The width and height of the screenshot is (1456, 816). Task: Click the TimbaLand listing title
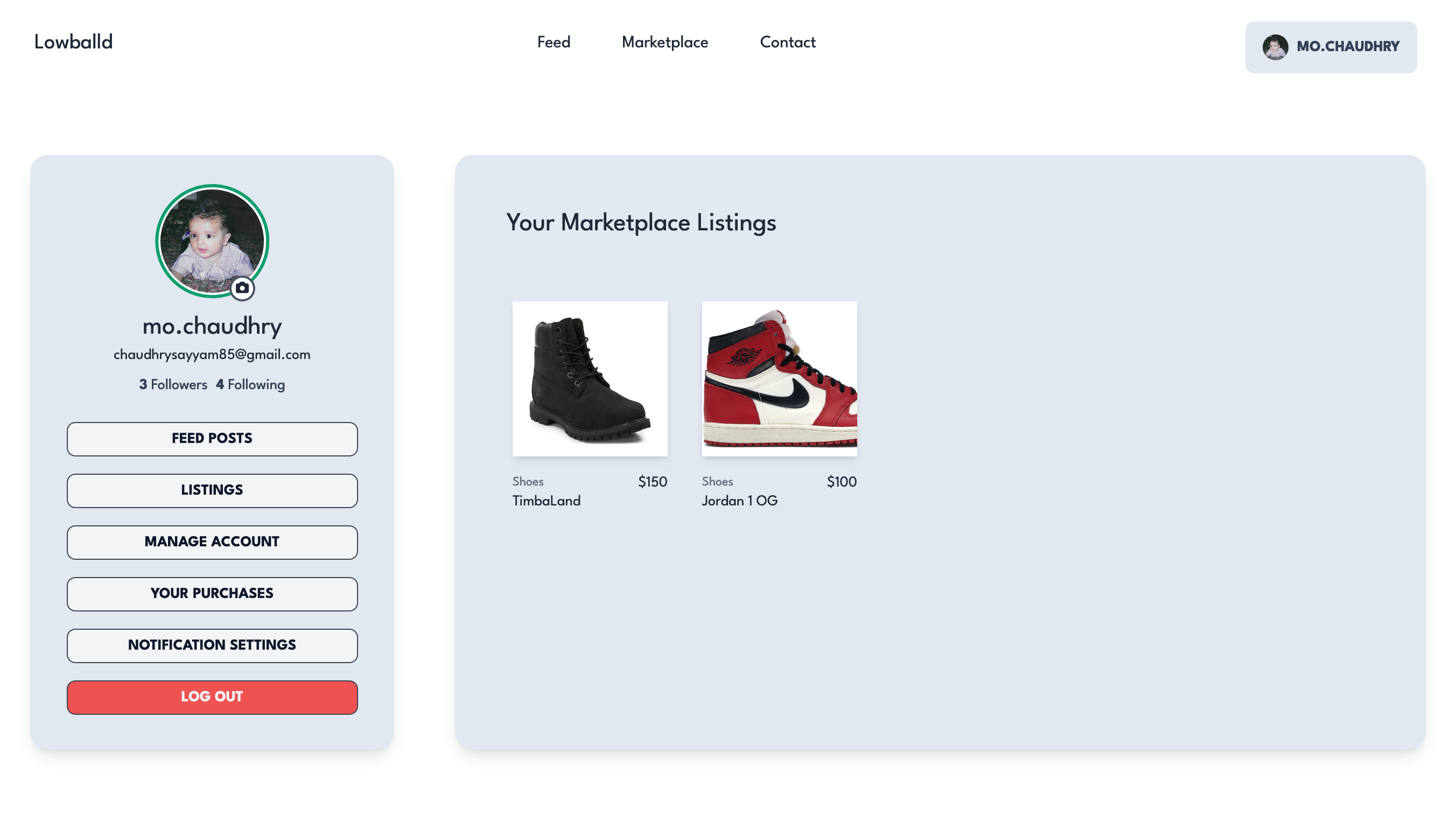point(546,501)
